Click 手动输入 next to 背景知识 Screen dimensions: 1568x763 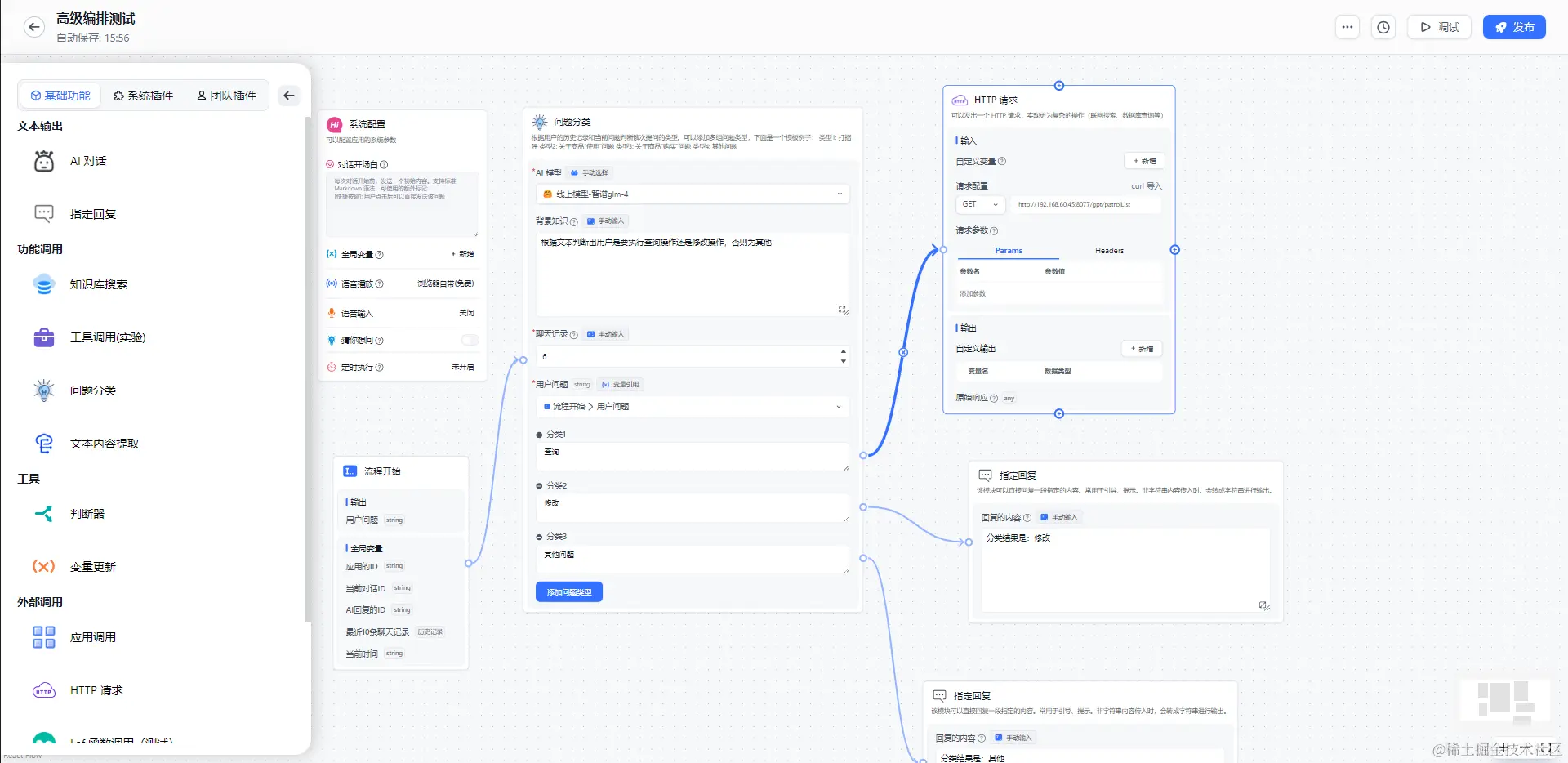(605, 221)
